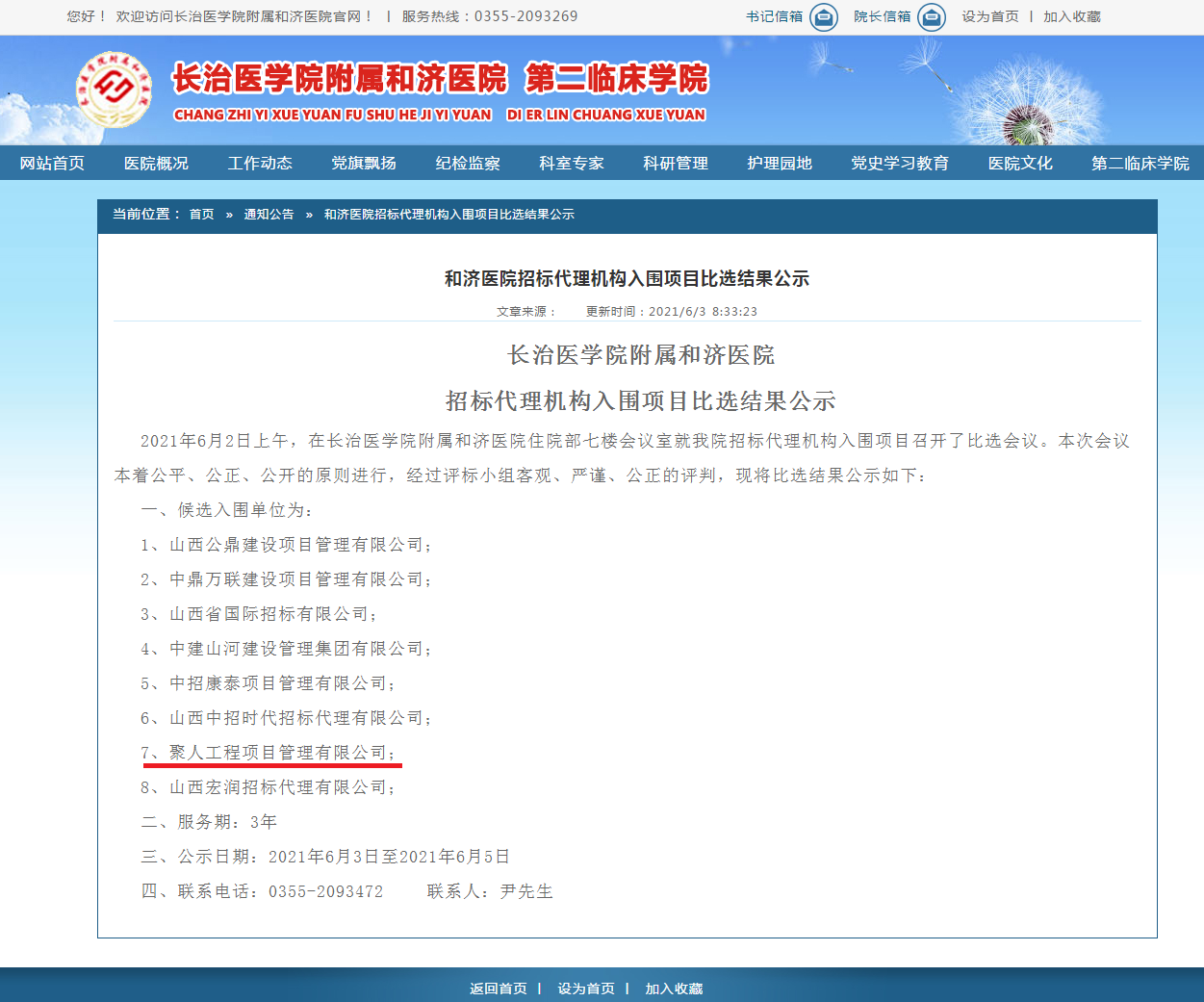Click the bold article headline
The width and height of the screenshot is (1204, 1002).
pyautogui.click(x=627, y=279)
